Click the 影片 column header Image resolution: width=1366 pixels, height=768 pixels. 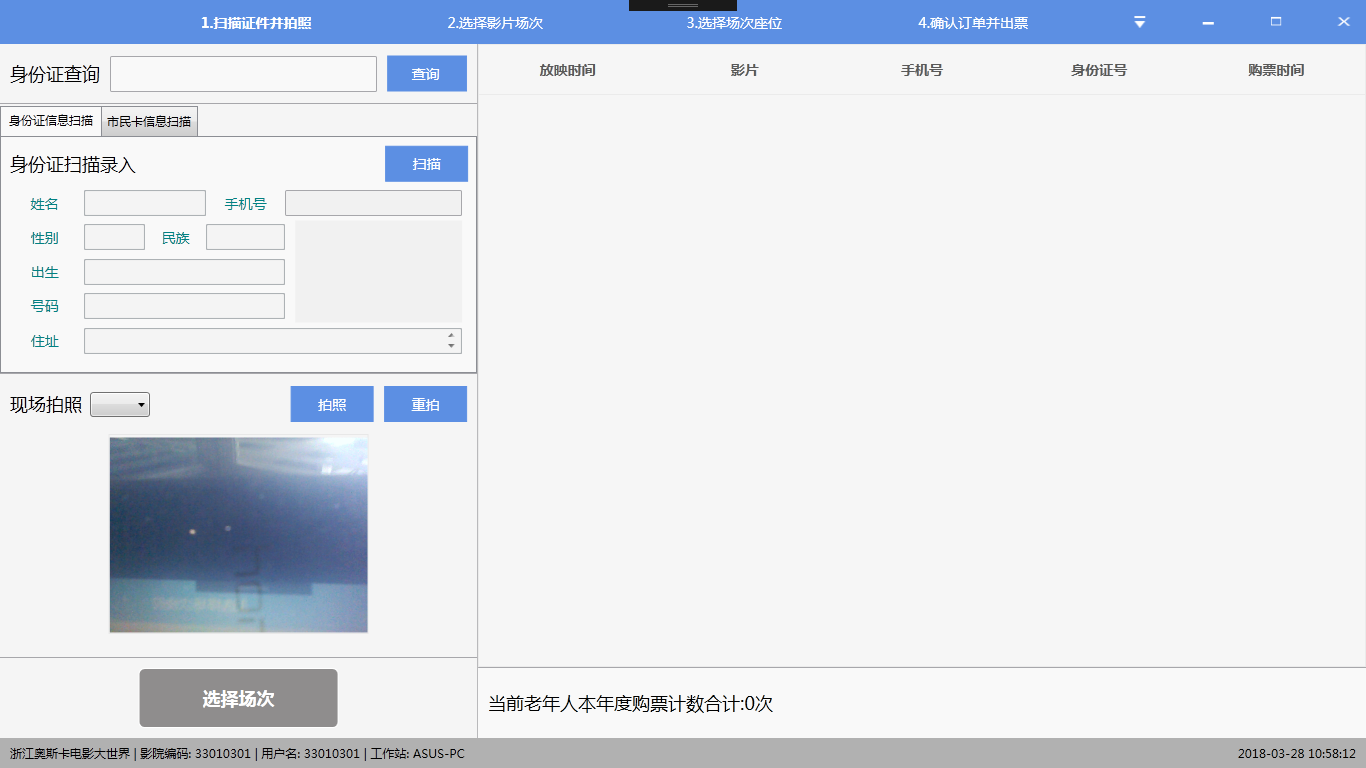744,70
